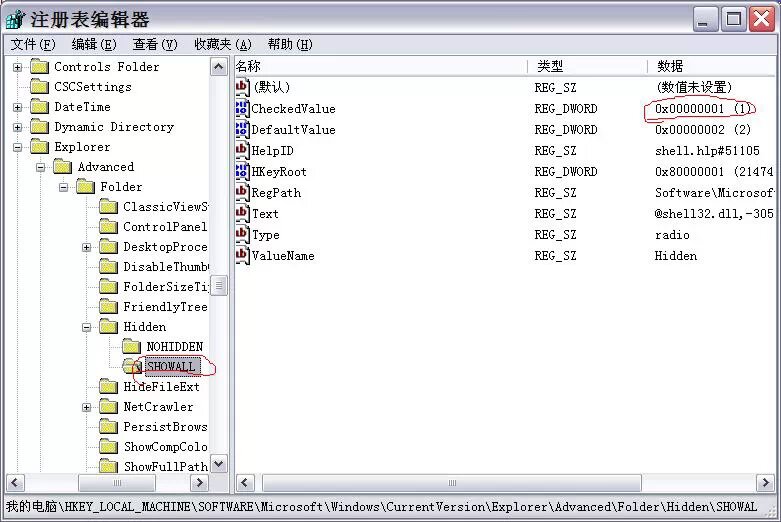Click the 0x00000002 (2) data value
Screen dimensions: 781x522
tap(703, 130)
